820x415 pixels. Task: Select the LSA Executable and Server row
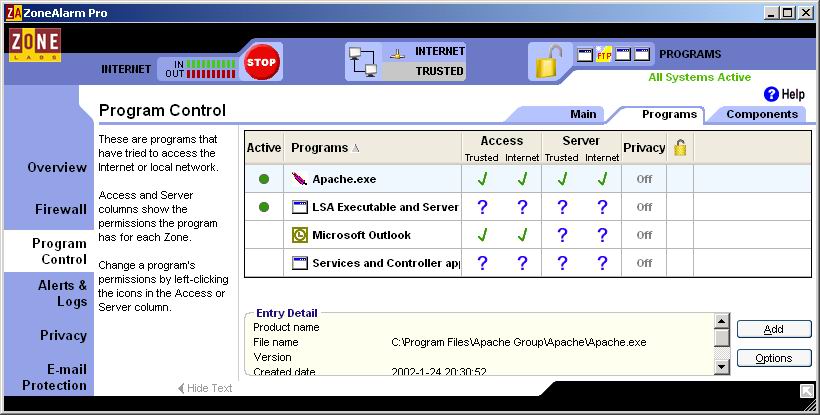pyautogui.click(x=528, y=207)
